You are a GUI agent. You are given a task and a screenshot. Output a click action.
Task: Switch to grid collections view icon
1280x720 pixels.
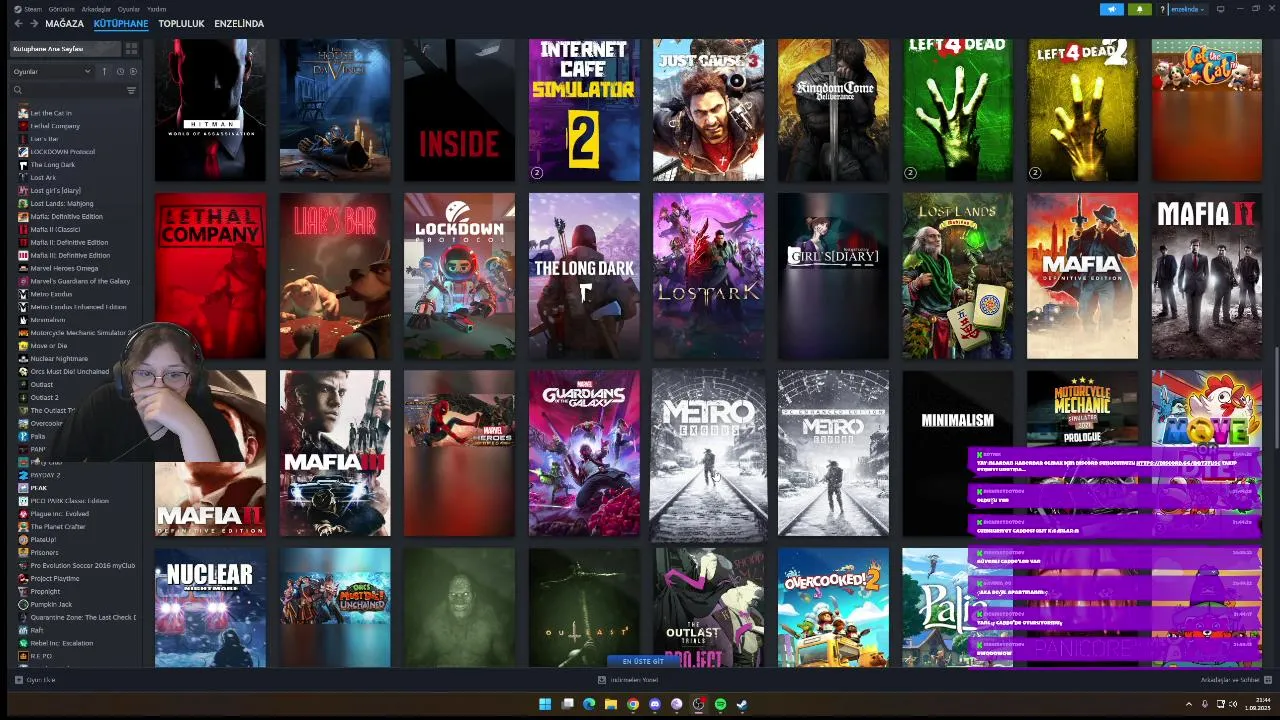(x=131, y=48)
